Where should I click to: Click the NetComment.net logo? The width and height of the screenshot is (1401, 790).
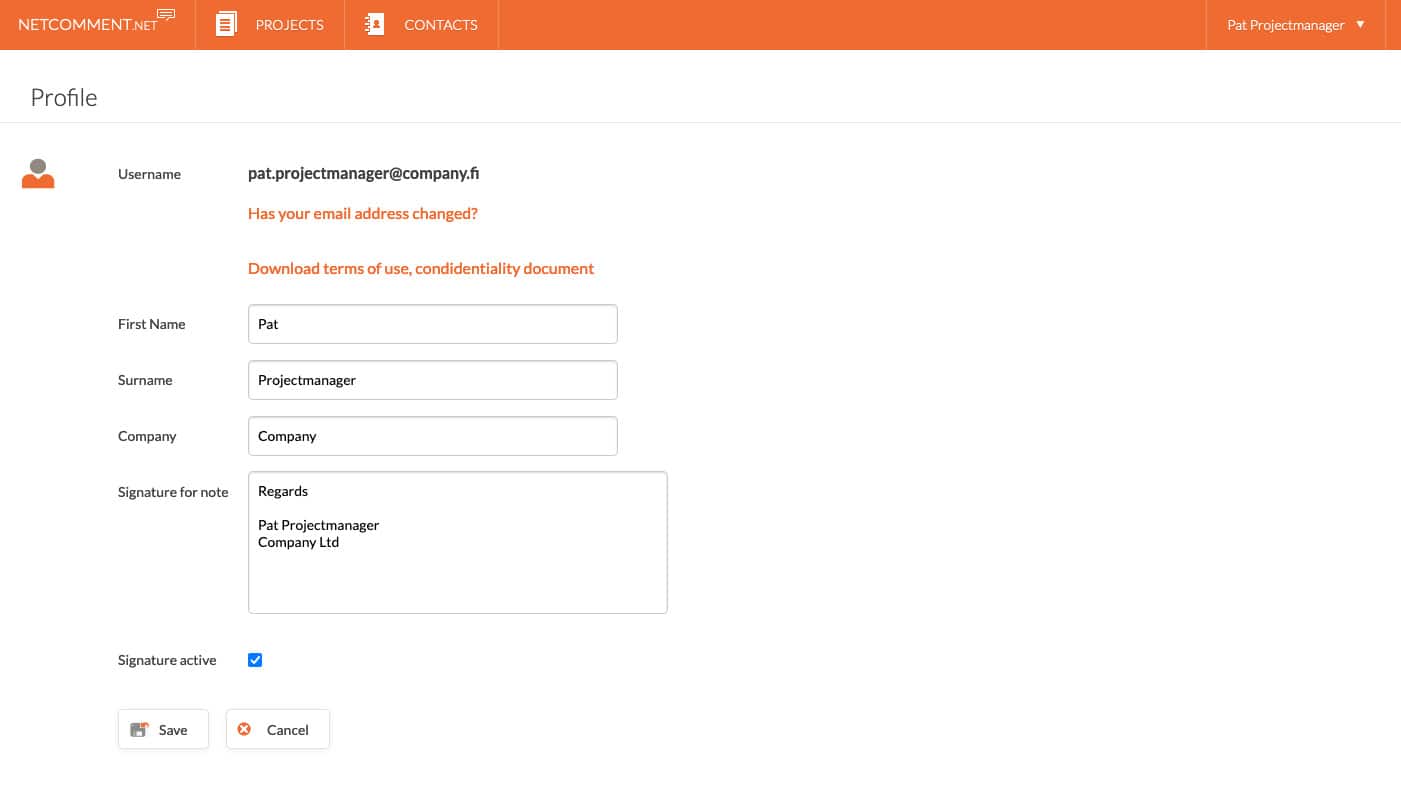[88, 25]
